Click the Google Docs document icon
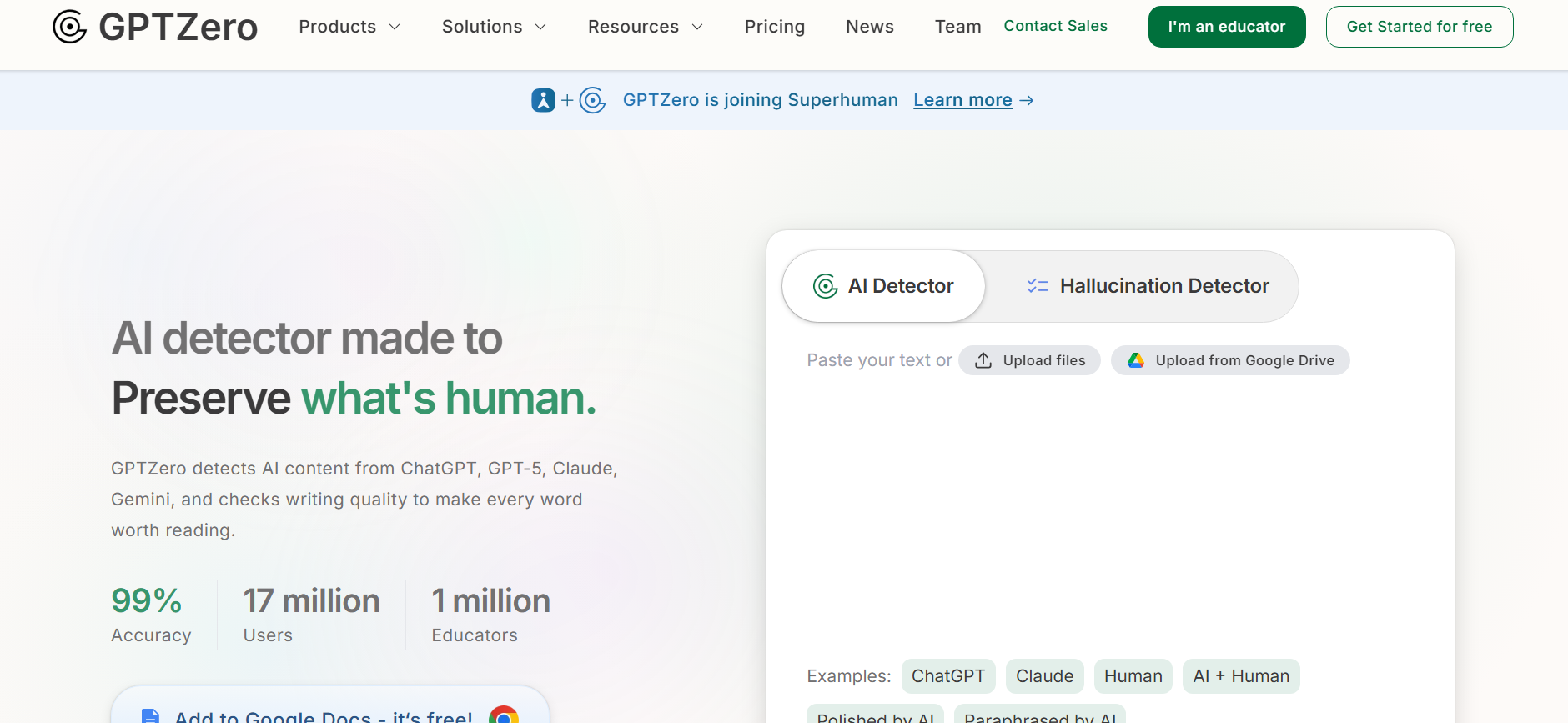 (150, 716)
